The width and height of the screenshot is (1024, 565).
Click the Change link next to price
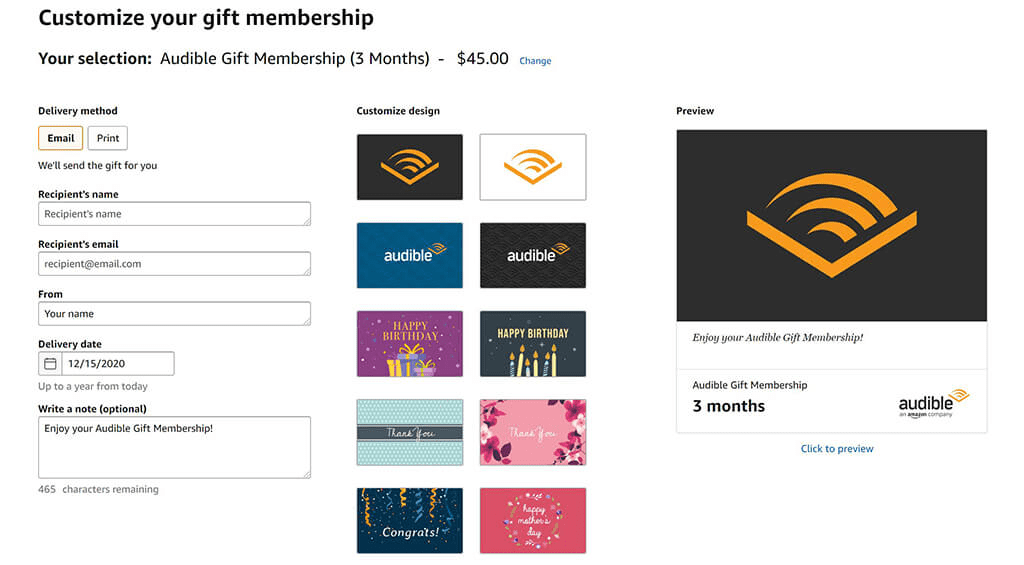pos(535,61)
